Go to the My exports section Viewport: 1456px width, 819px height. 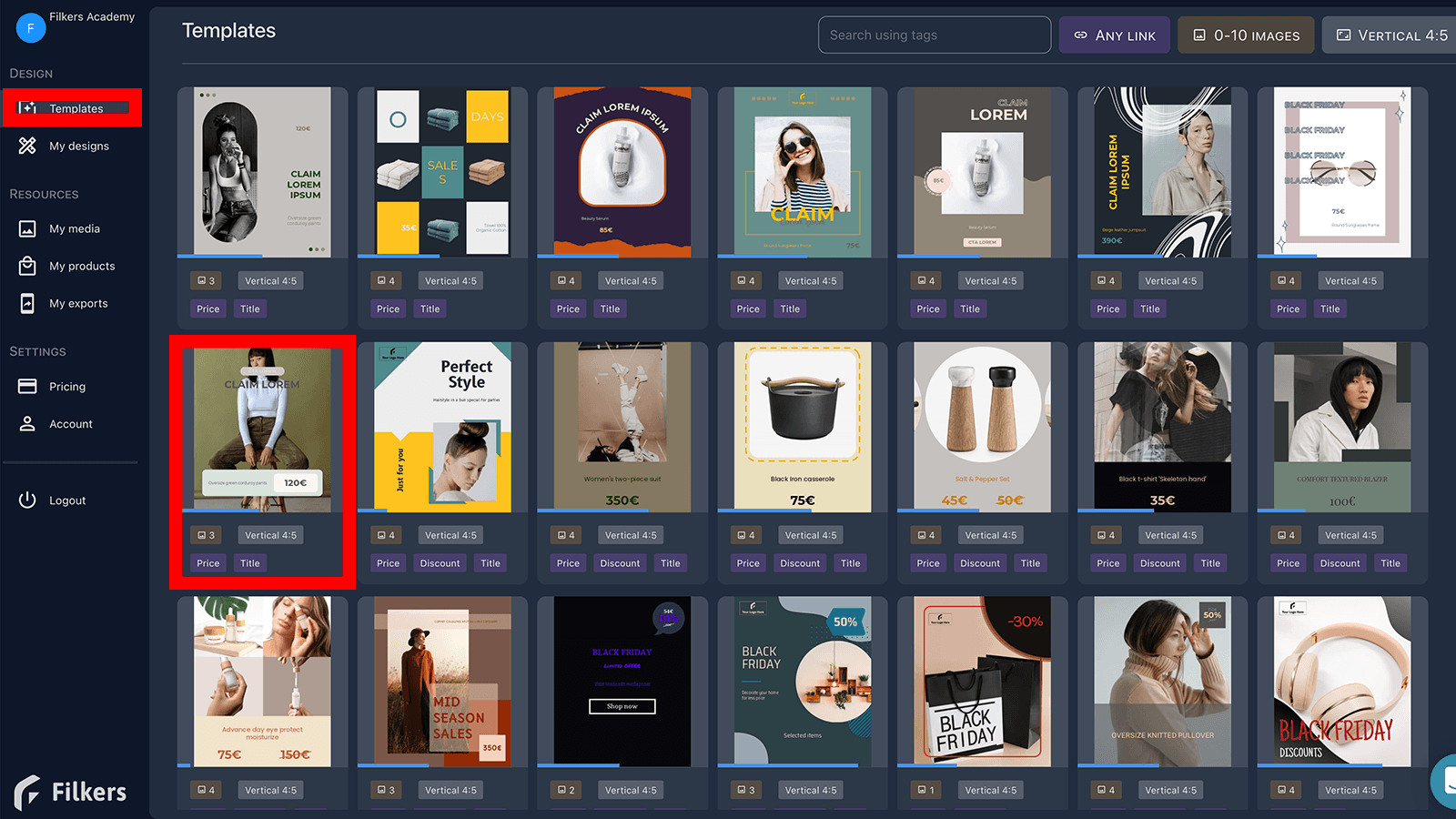point(78,303)
